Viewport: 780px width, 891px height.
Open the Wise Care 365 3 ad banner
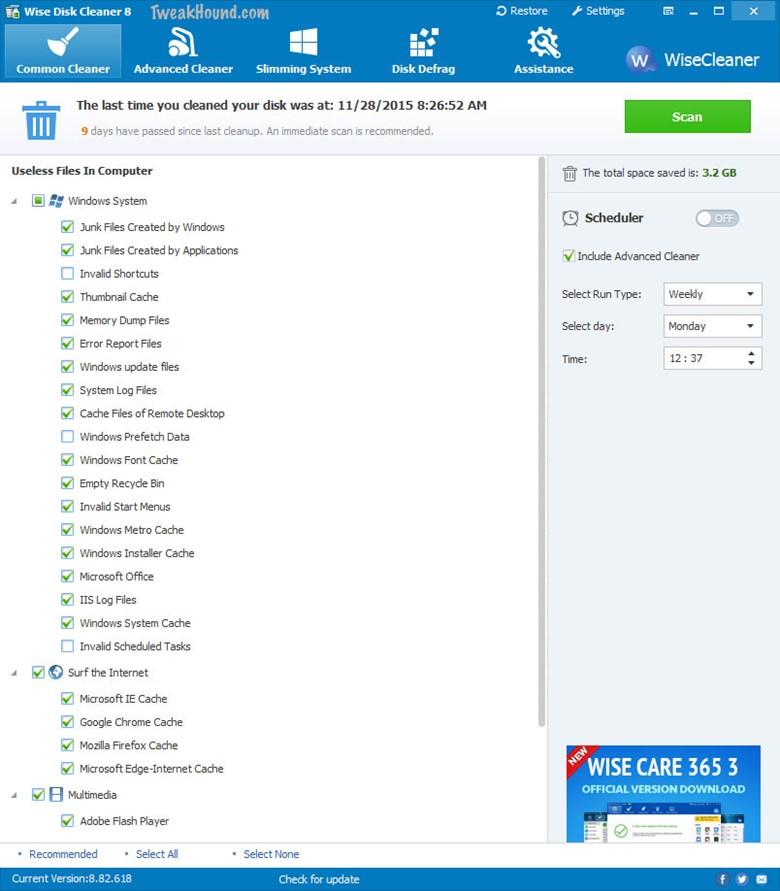pyautogui.click(x=663, y=794)
